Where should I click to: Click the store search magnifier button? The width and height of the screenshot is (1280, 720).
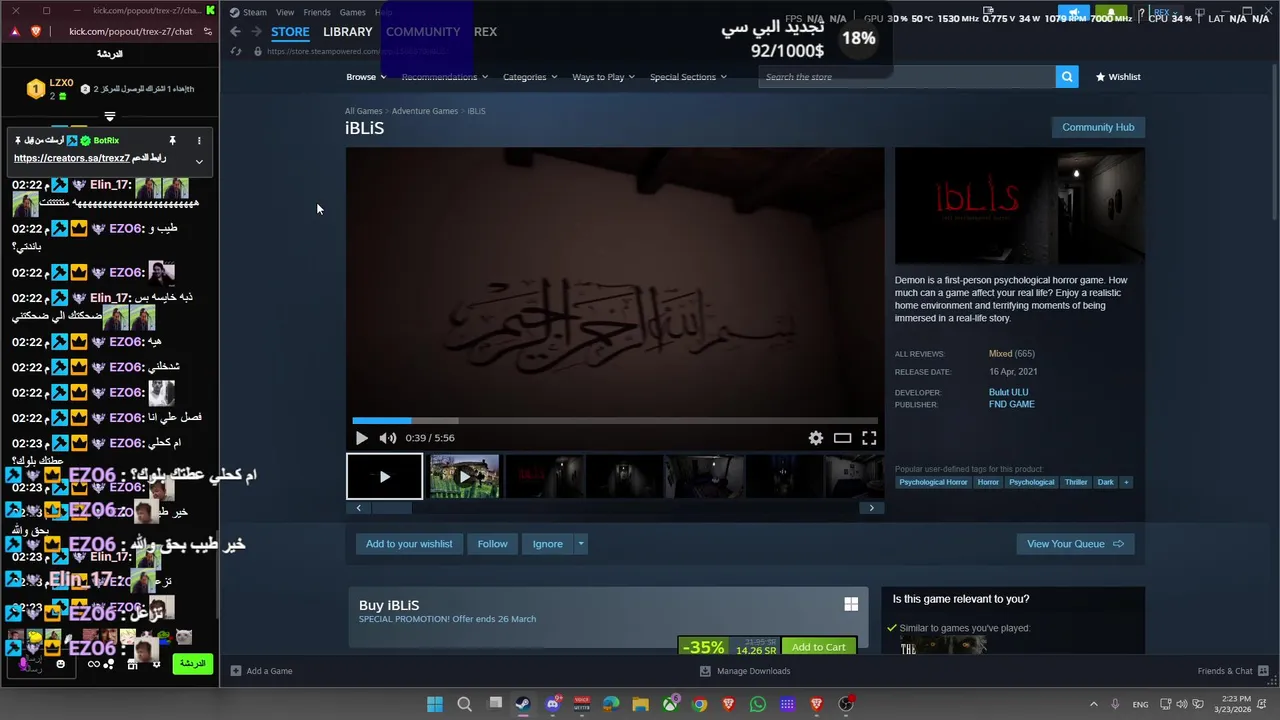[x=1067, y=77]
